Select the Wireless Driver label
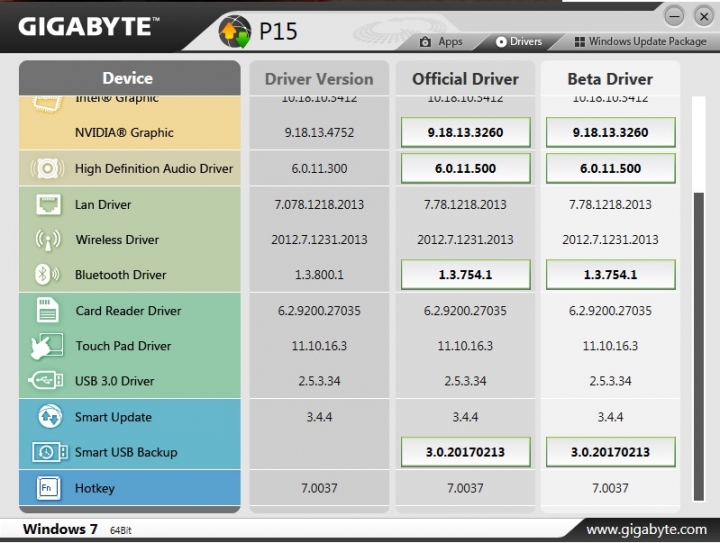 tap(117, 240)
